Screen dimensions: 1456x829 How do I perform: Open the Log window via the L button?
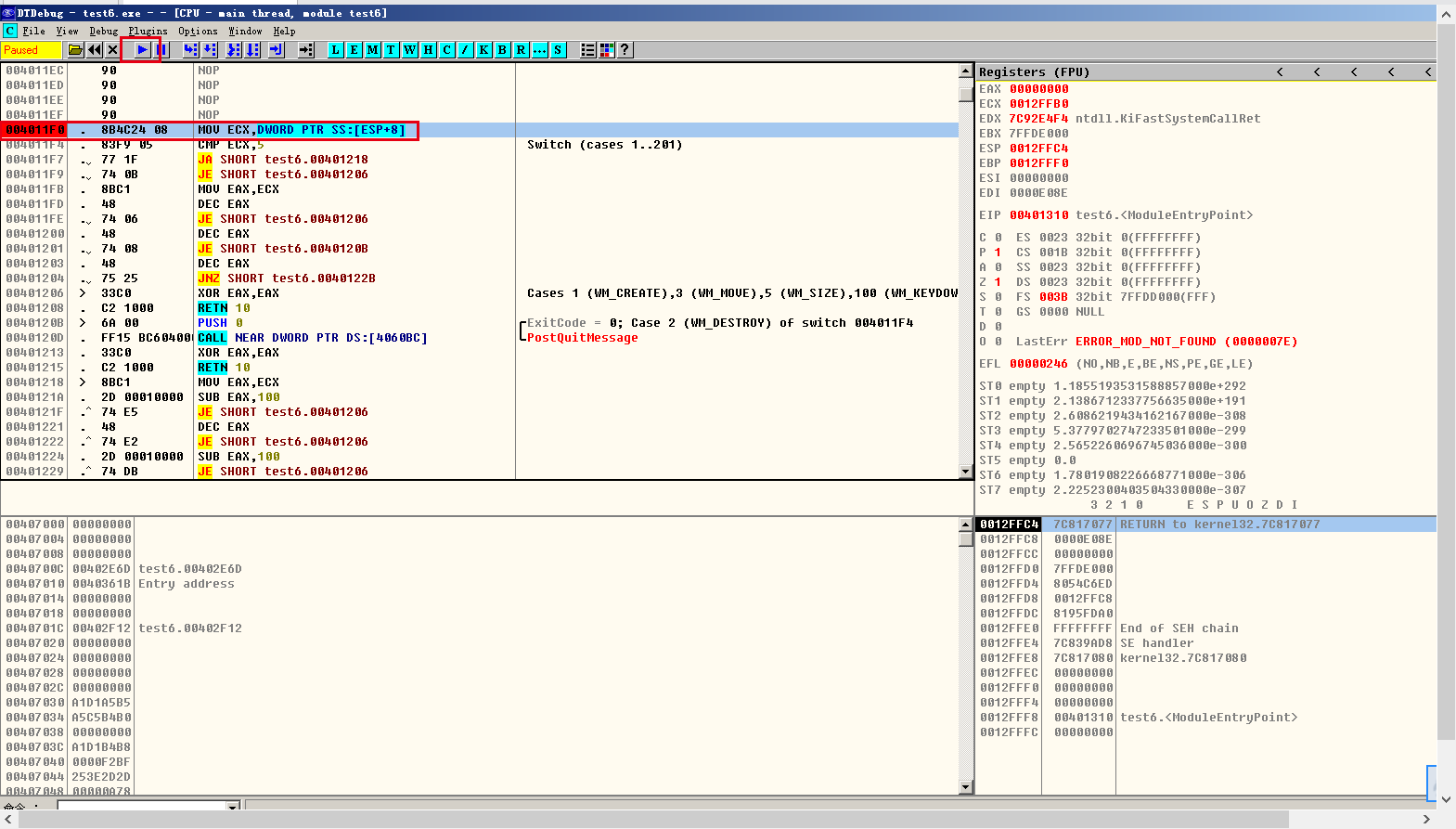coord(336,50)
